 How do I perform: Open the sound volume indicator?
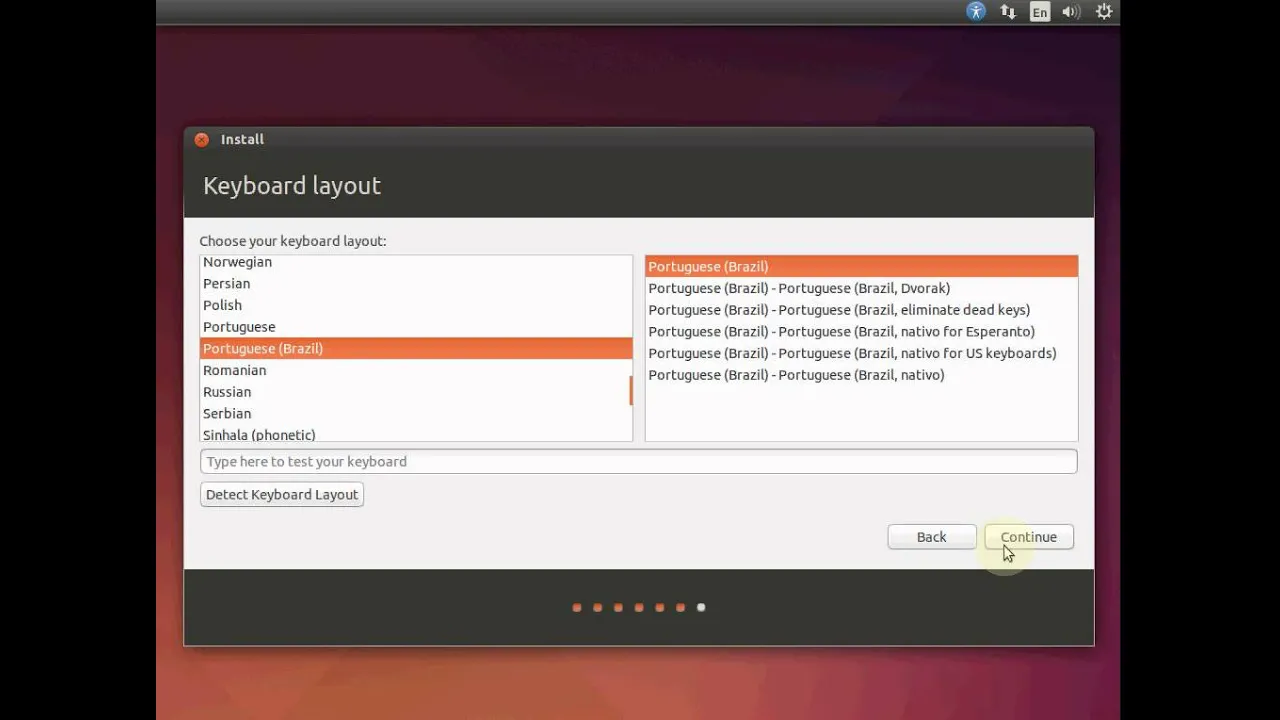tap(1071, 12)
